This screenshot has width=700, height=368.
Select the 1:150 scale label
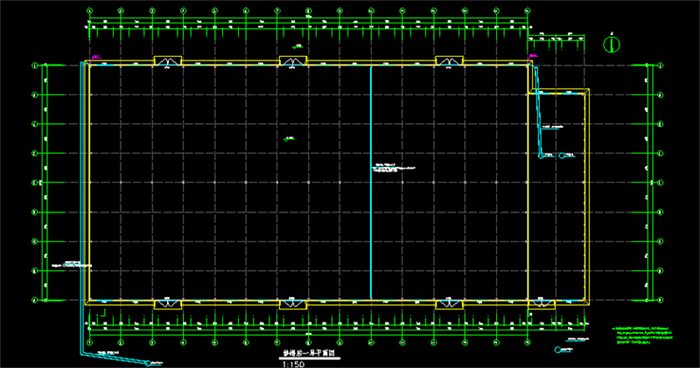click(293, 364)
